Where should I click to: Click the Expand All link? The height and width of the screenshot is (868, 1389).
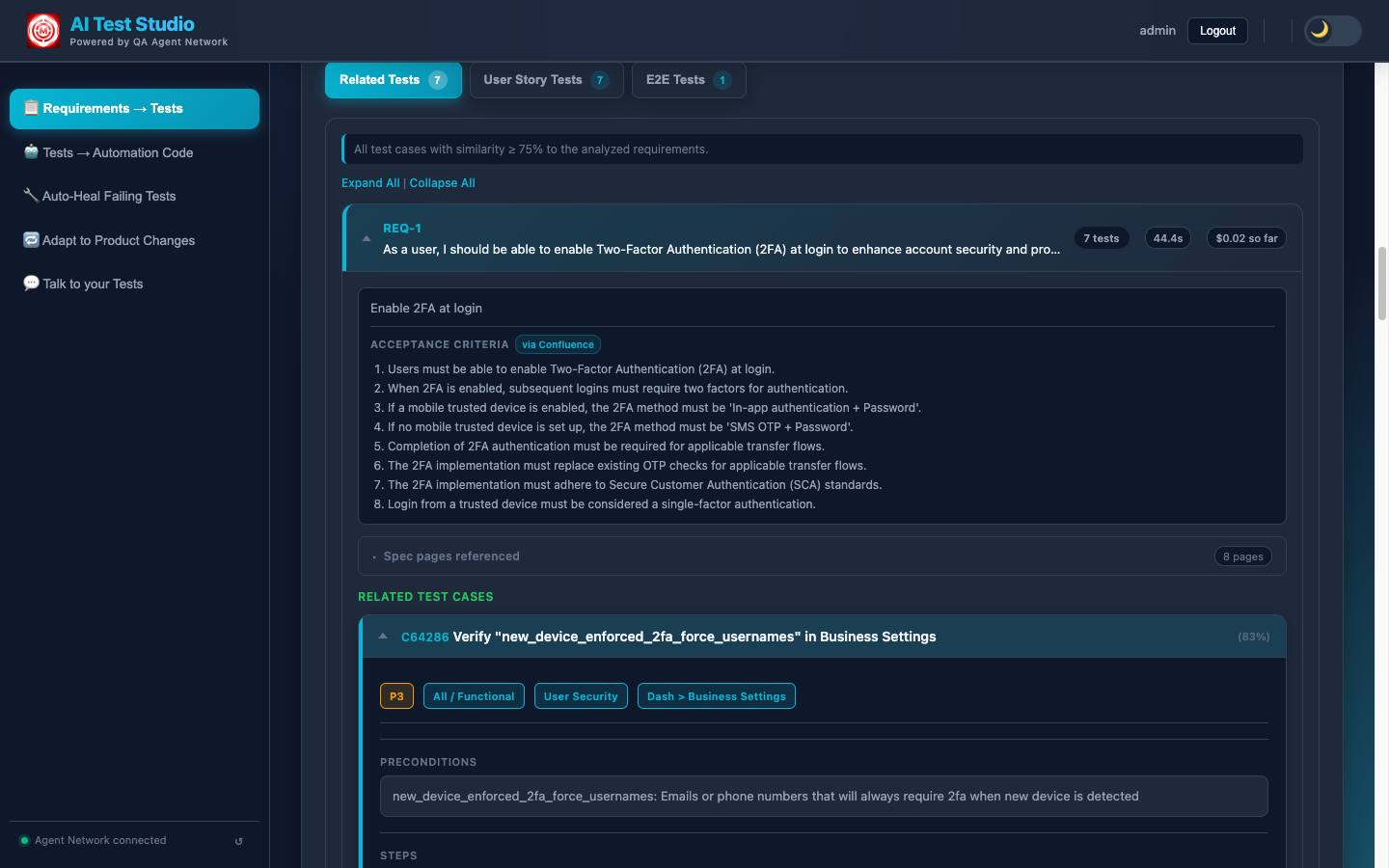click(370, 183)
